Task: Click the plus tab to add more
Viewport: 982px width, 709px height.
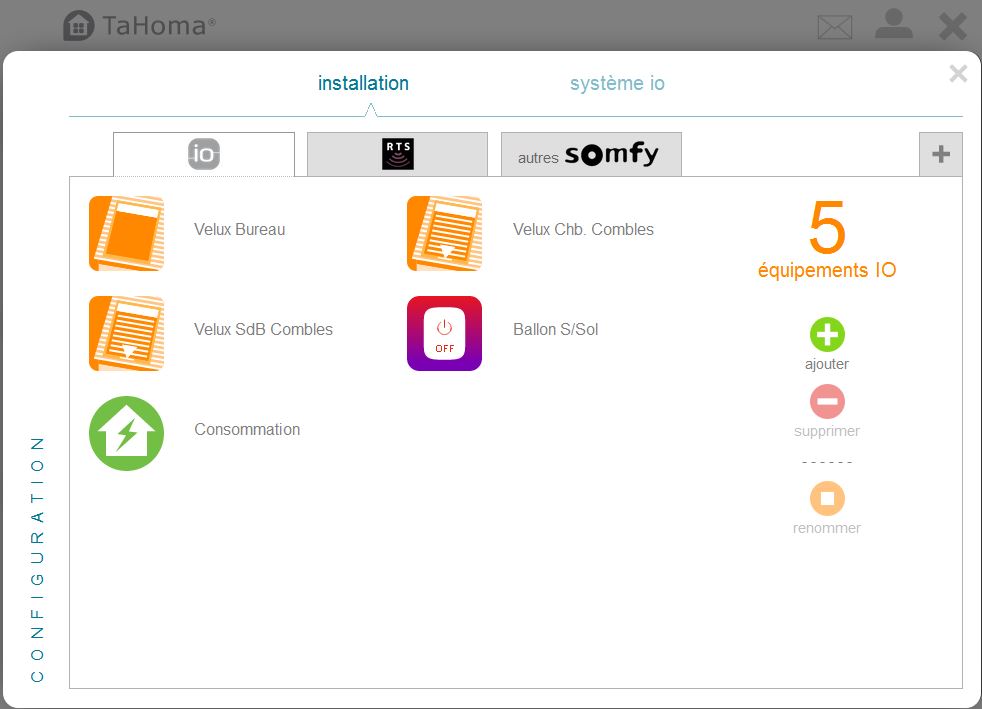Action: click(x=940, y=154)
